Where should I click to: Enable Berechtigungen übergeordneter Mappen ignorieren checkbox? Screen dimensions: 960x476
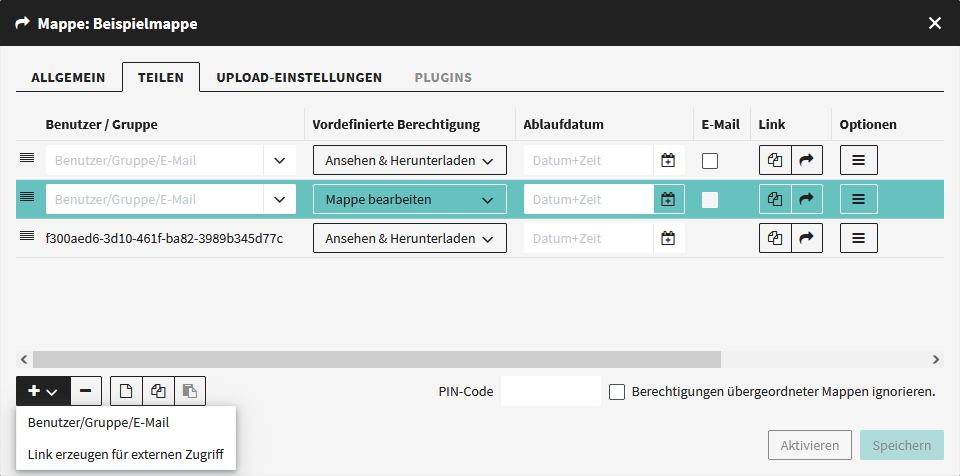click(x=617, y=392)
